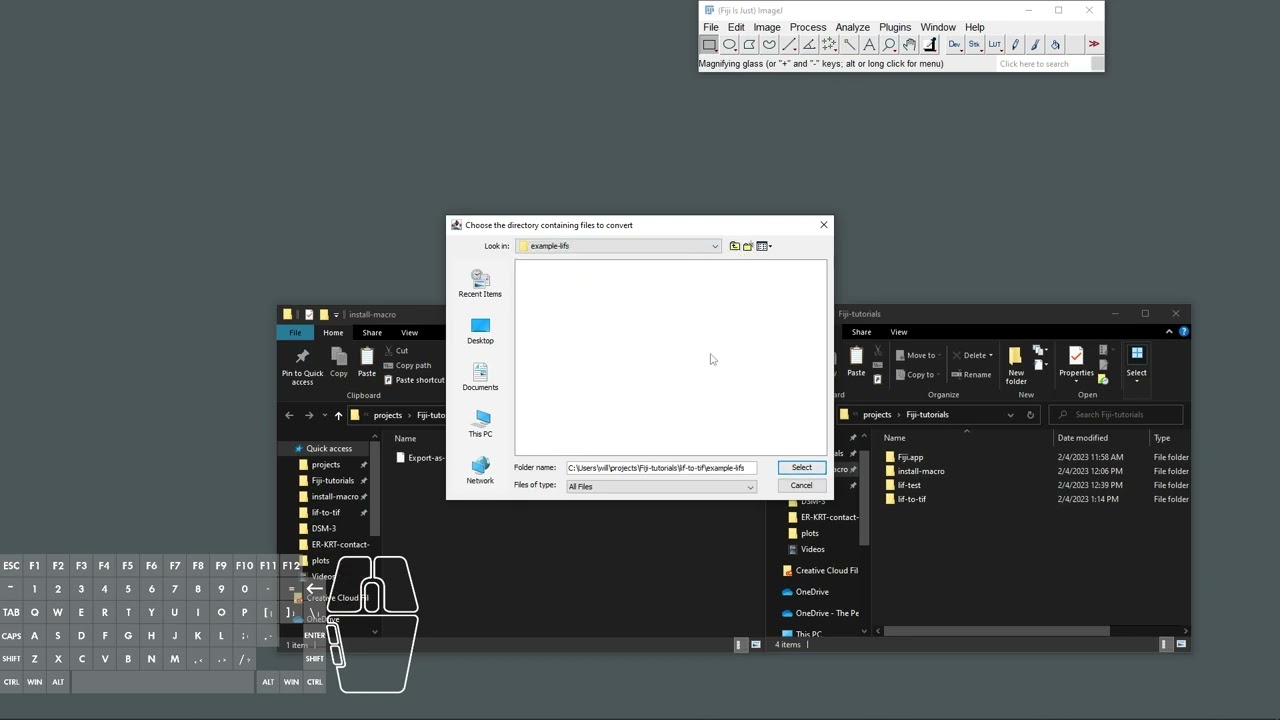Image resolution: width=1280 pixels, height=720 pixels.
Task: Click Copy path in install-macro ribbon
Action: point(408,365)
